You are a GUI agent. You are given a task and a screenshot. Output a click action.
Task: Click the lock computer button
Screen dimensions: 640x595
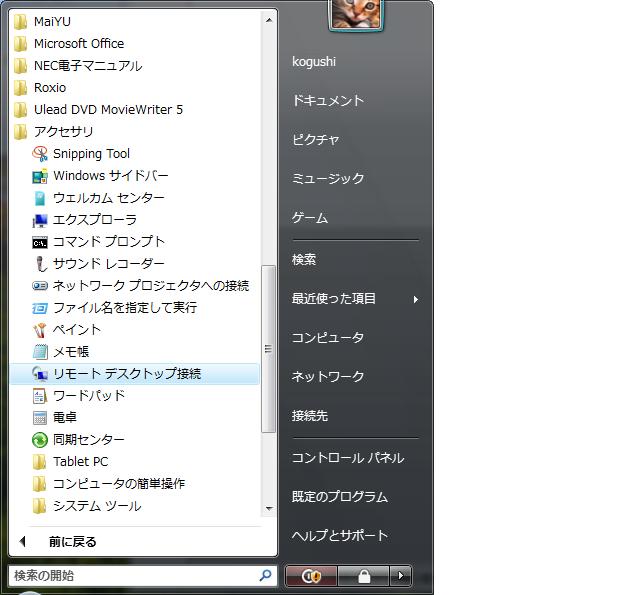364,576
